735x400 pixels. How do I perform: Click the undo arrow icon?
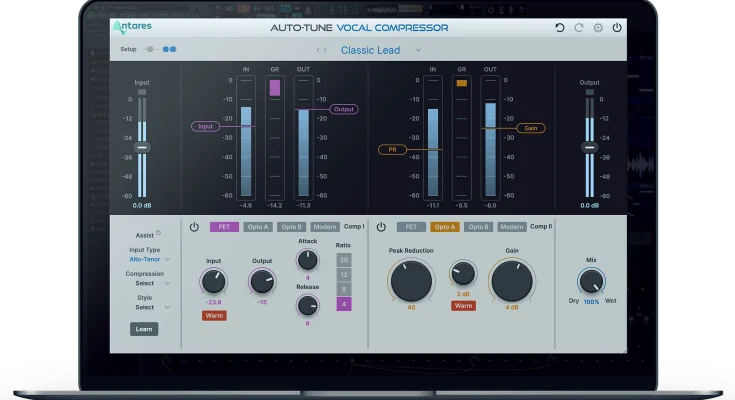[x=560, y=28]
